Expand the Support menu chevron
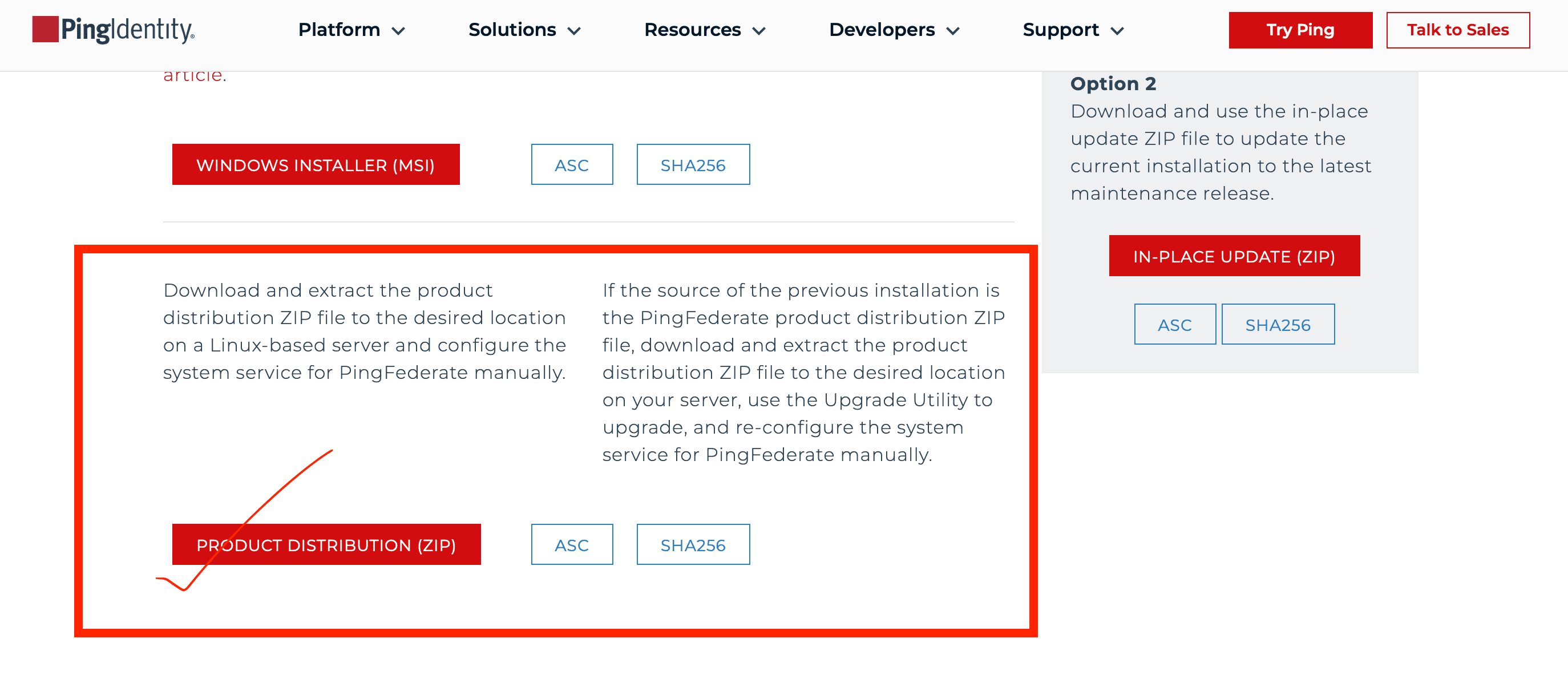 (1117, 31)
